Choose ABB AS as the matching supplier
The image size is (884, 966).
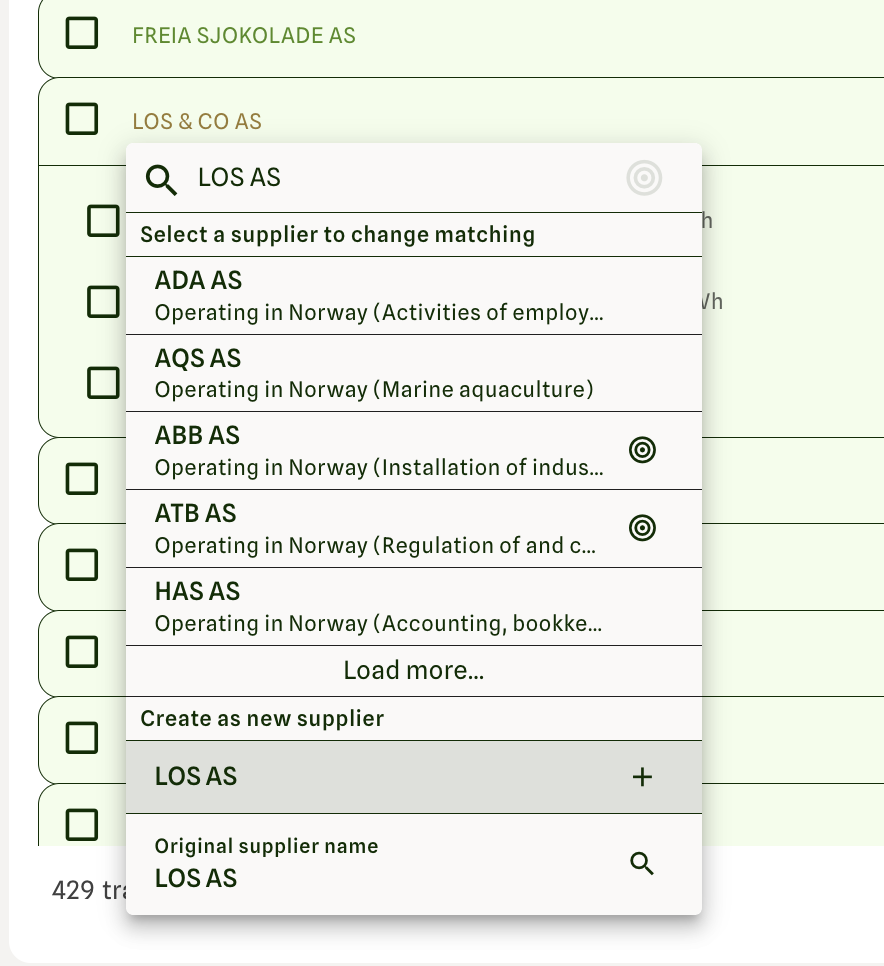(414, 451)
